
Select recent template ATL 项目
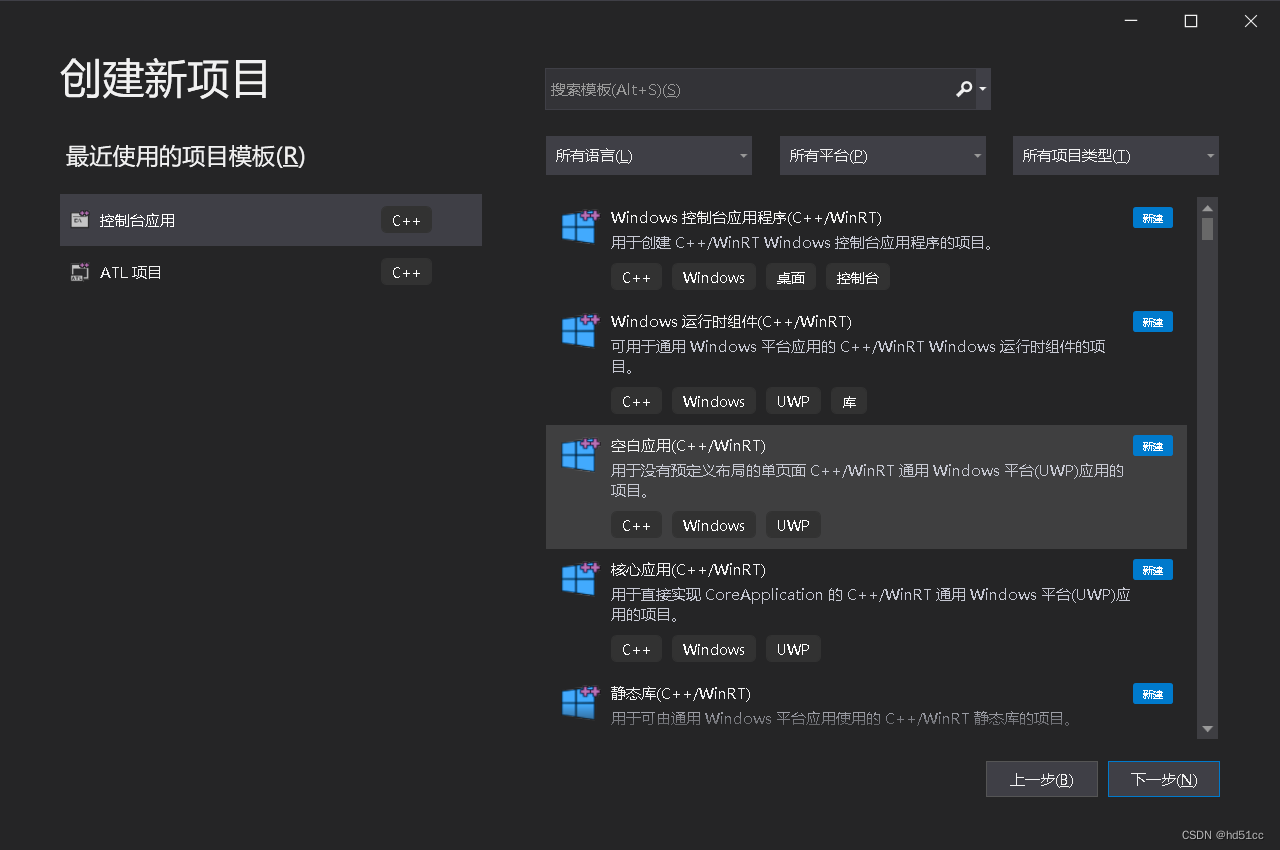tap(271, 272)
